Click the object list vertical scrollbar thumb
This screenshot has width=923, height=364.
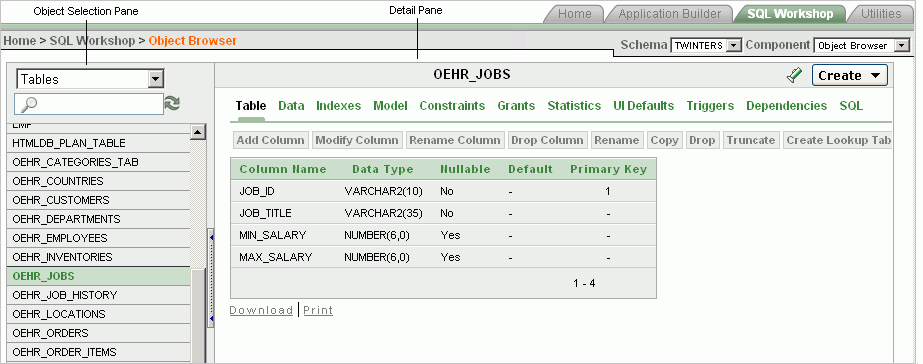click(x=198, y=316)
